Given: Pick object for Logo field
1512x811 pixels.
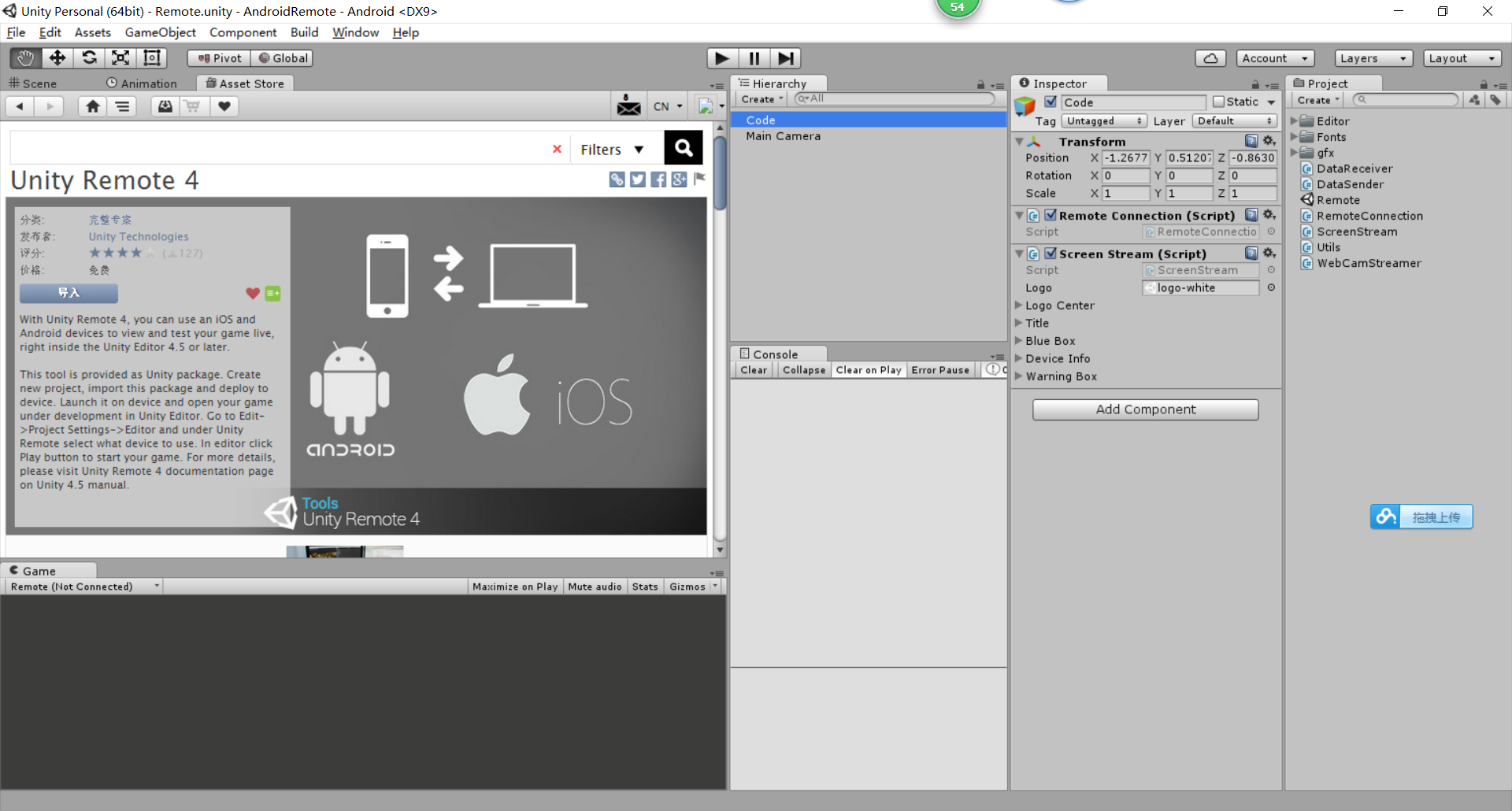Looking at the screenshot, I should coord(1271,288).
